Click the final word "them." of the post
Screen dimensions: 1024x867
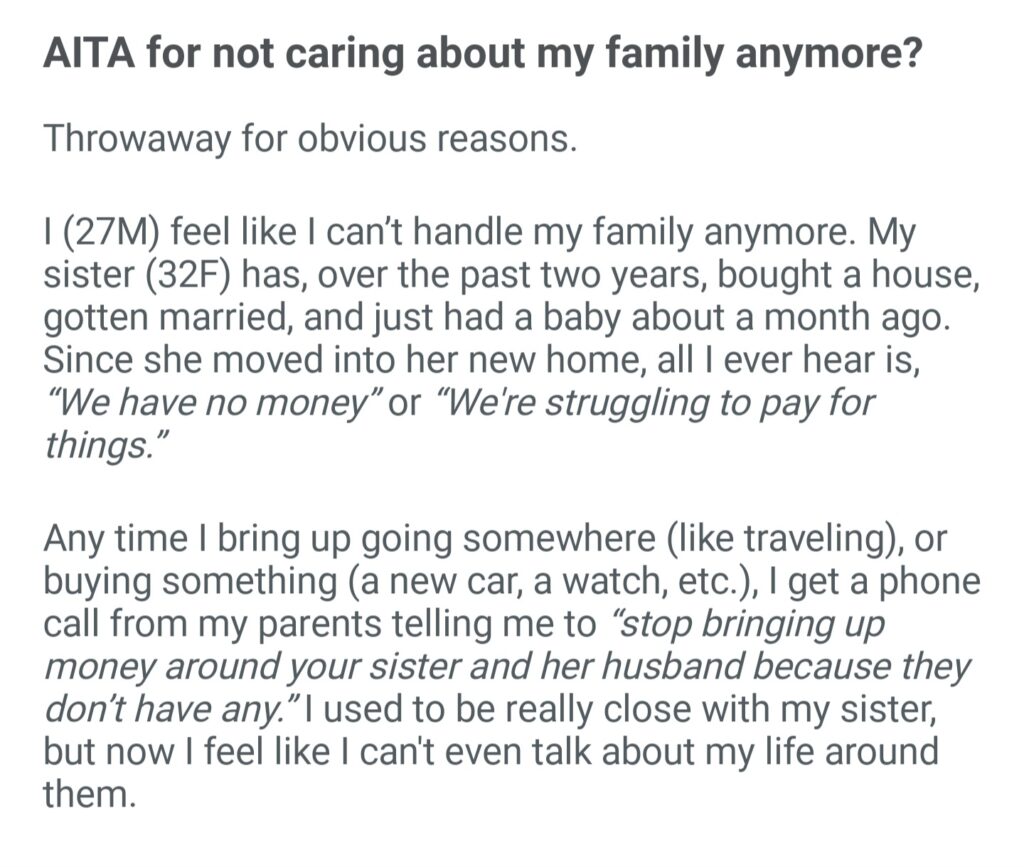(x=88, y=793)
